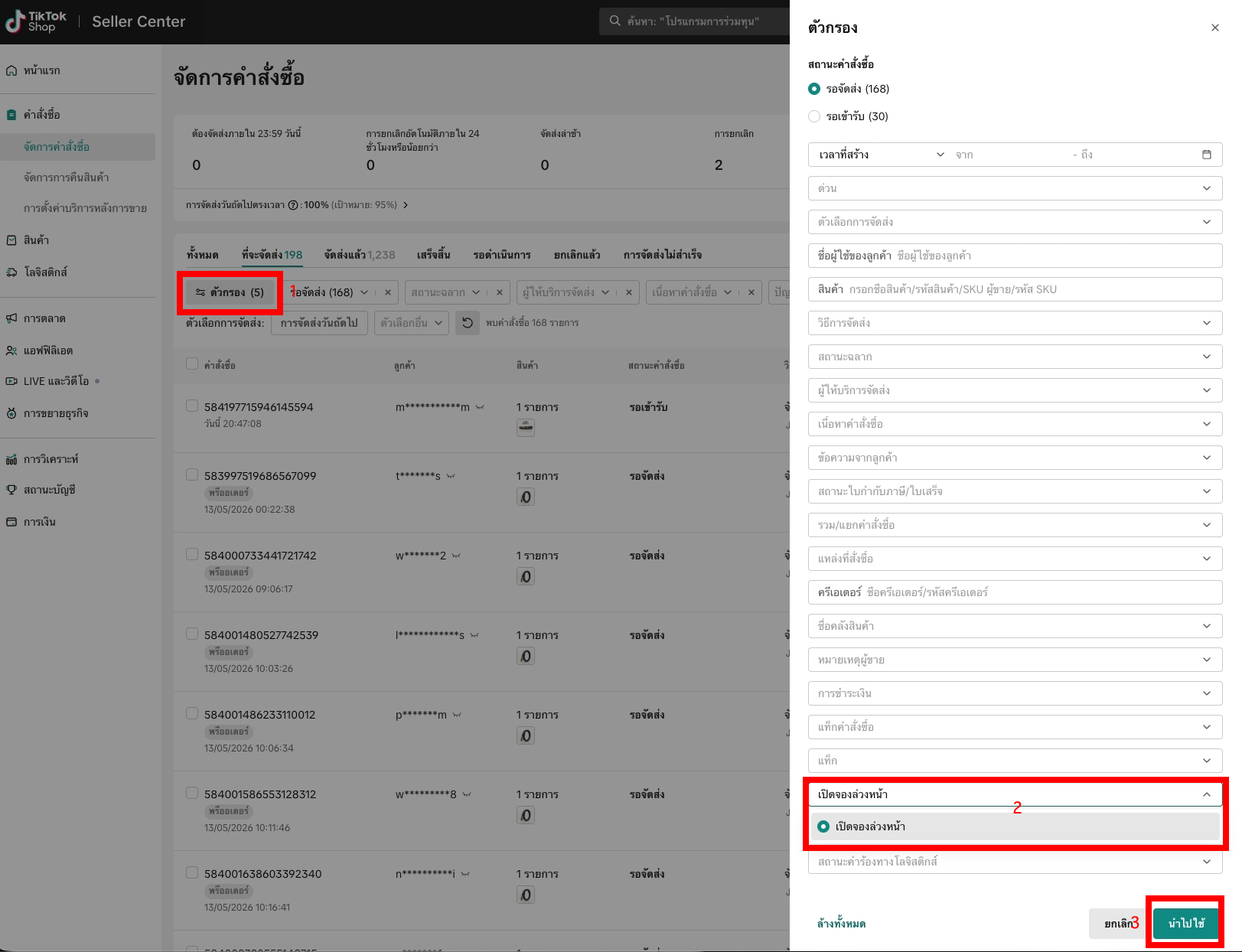Click the analytics chart icon beside การวิเคราะห์
The width and height of the screenshot is (1242, 952).
point(11,459)
